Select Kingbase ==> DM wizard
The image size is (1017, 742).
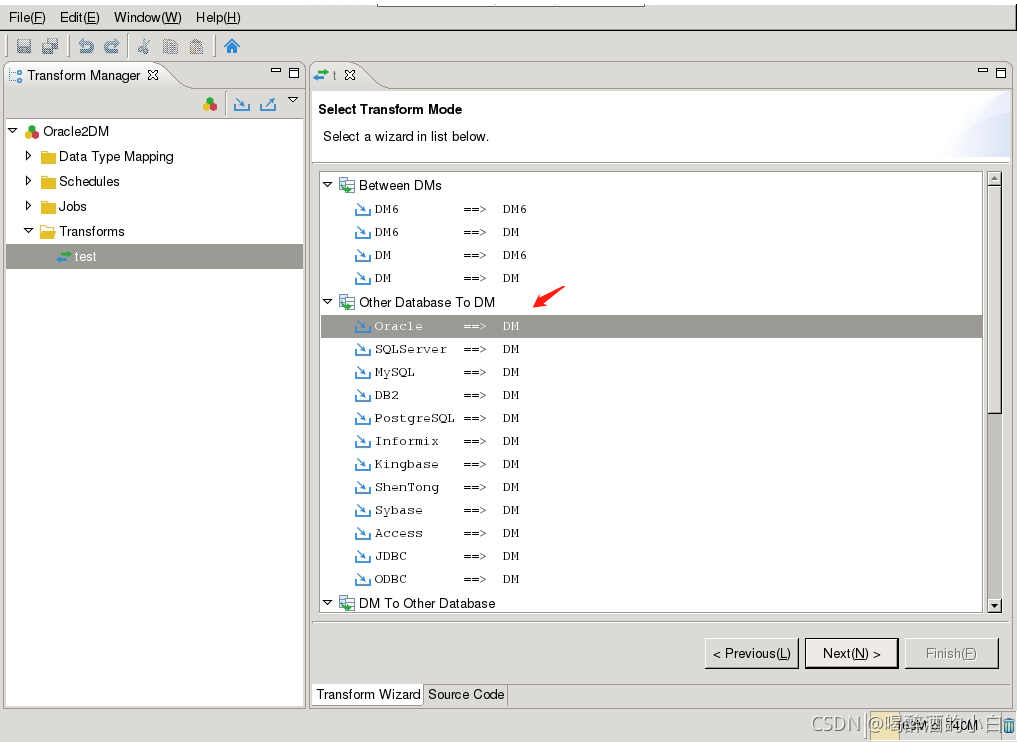651,464
